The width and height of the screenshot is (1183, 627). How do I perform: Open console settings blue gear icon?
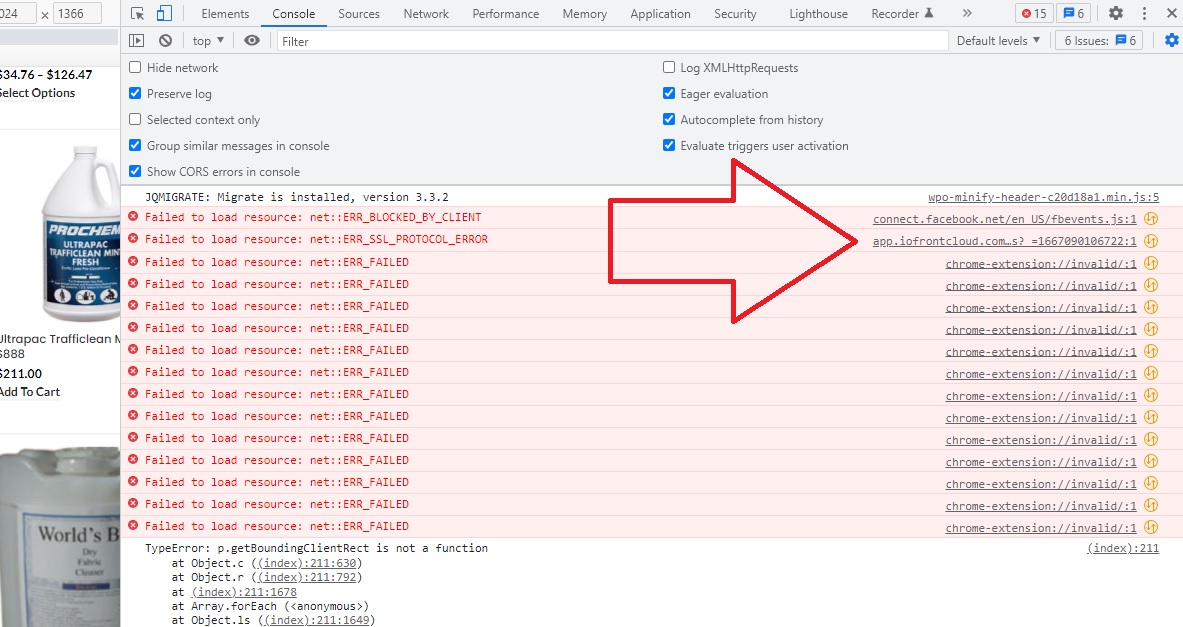[1171, 41]
